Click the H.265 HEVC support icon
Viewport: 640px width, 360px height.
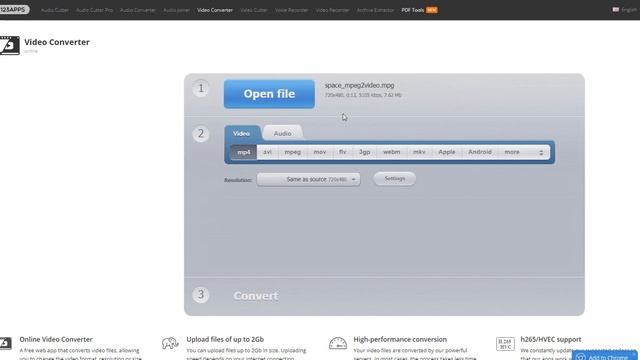point(505,344)
